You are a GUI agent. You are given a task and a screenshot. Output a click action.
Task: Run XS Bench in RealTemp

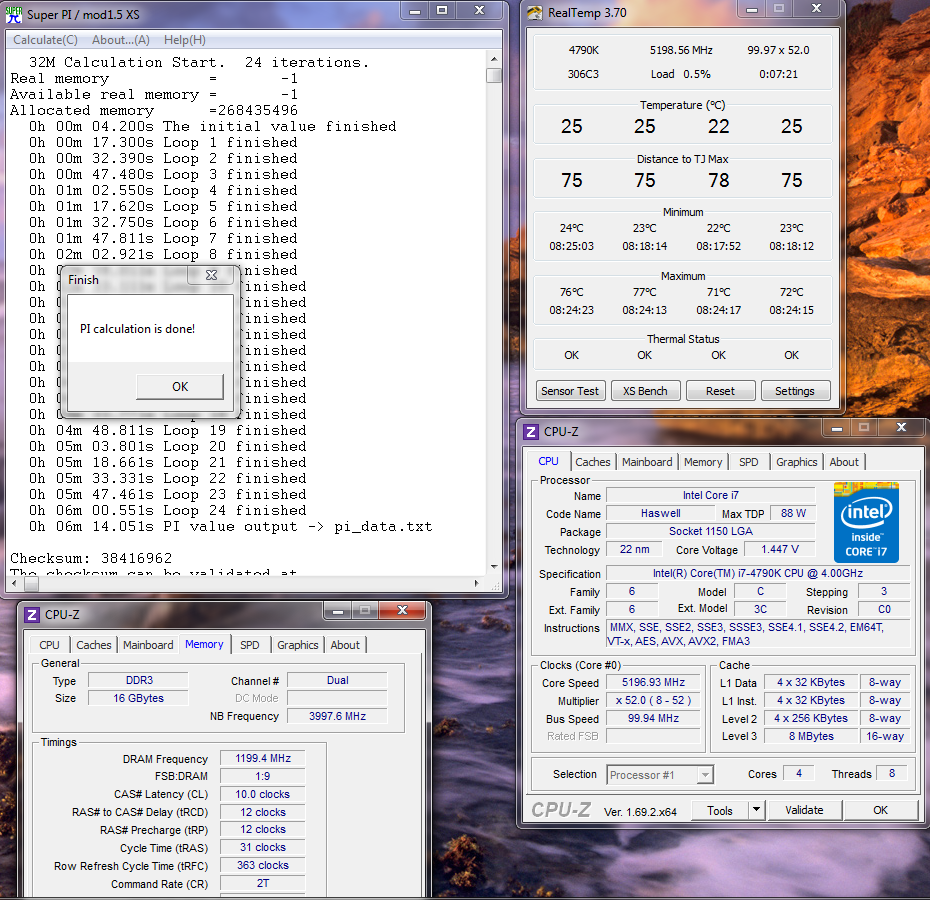(x=645, y=391)
